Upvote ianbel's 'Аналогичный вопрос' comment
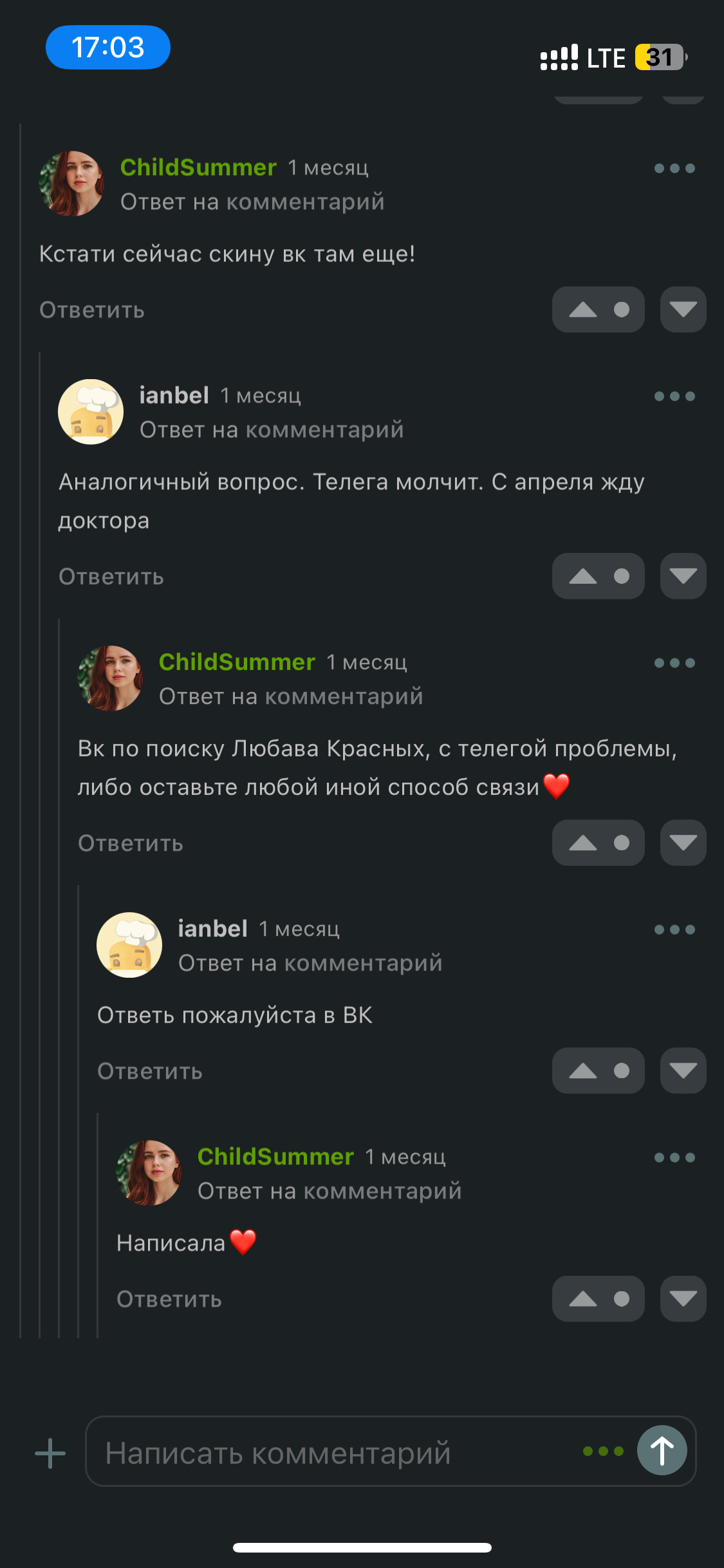 (x=583, y=576)
